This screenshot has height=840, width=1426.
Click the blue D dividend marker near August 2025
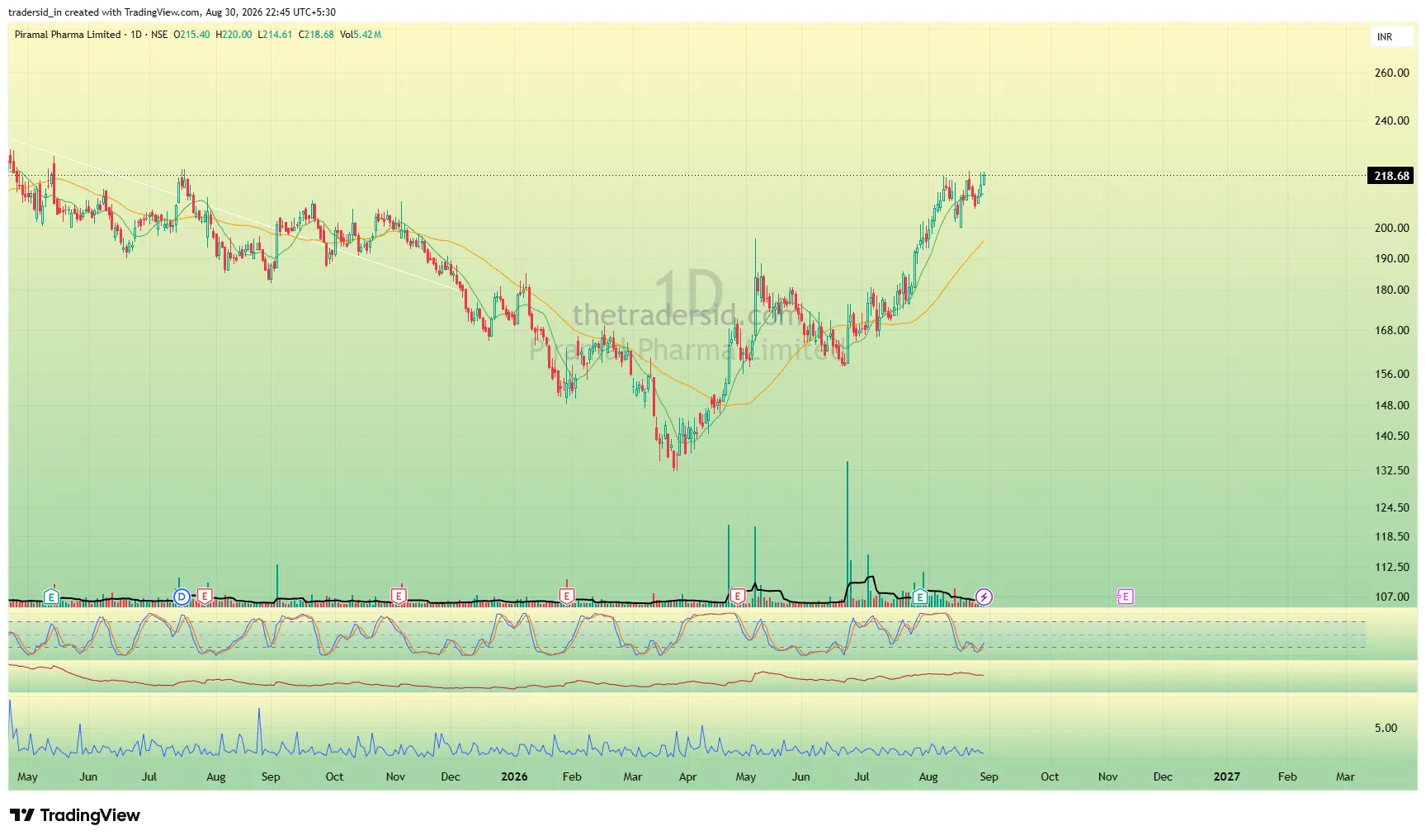182,597
